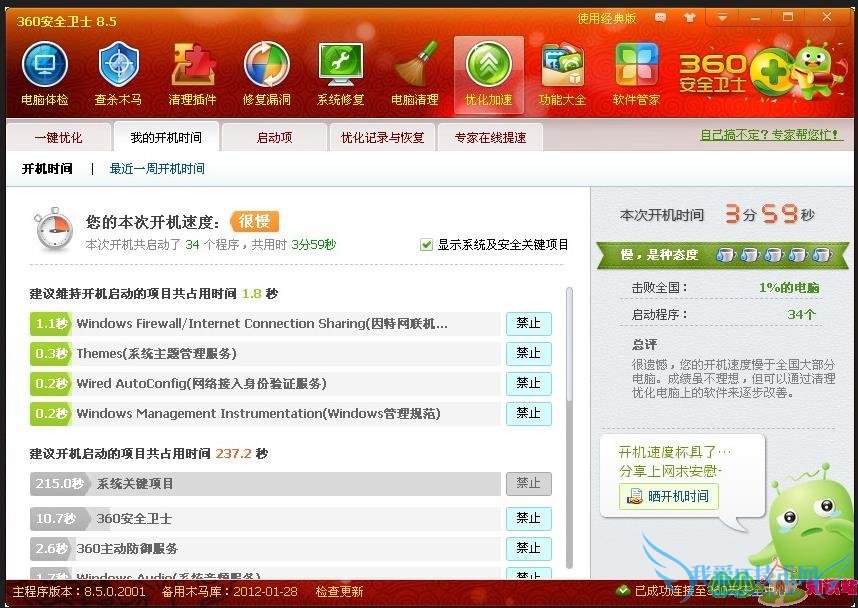
Task: Open 电脑清理 broom cleanup icon
Action: coord(415,74)
